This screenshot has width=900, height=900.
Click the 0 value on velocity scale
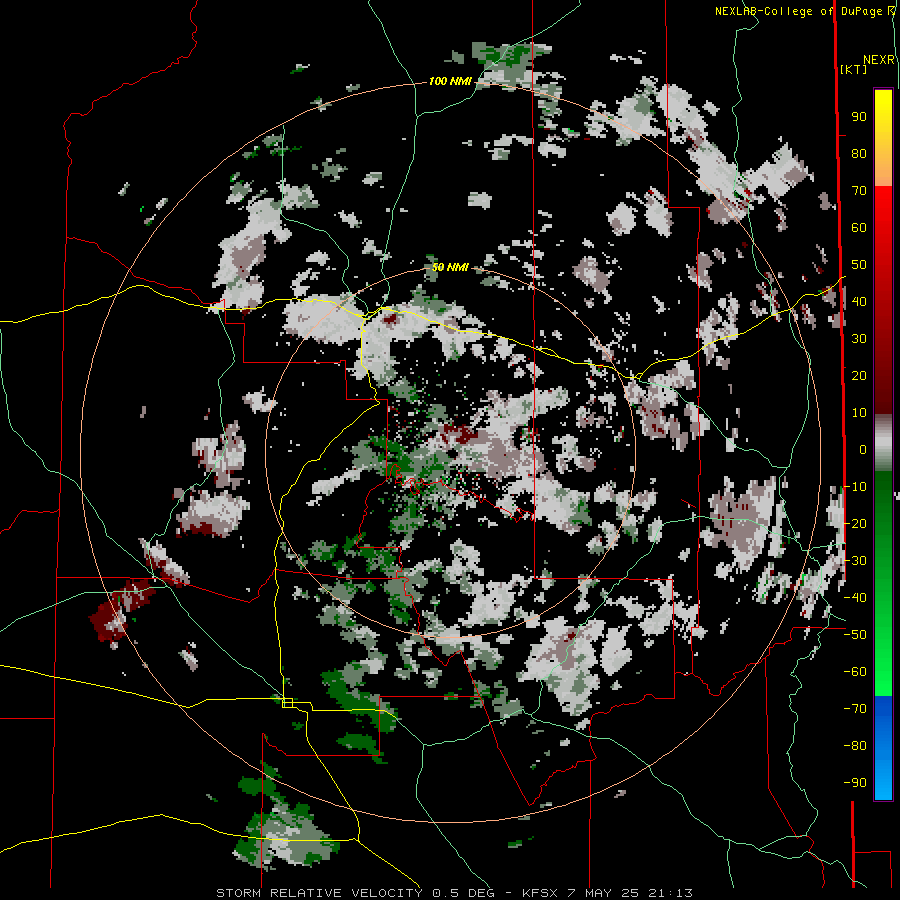[863, 450]
